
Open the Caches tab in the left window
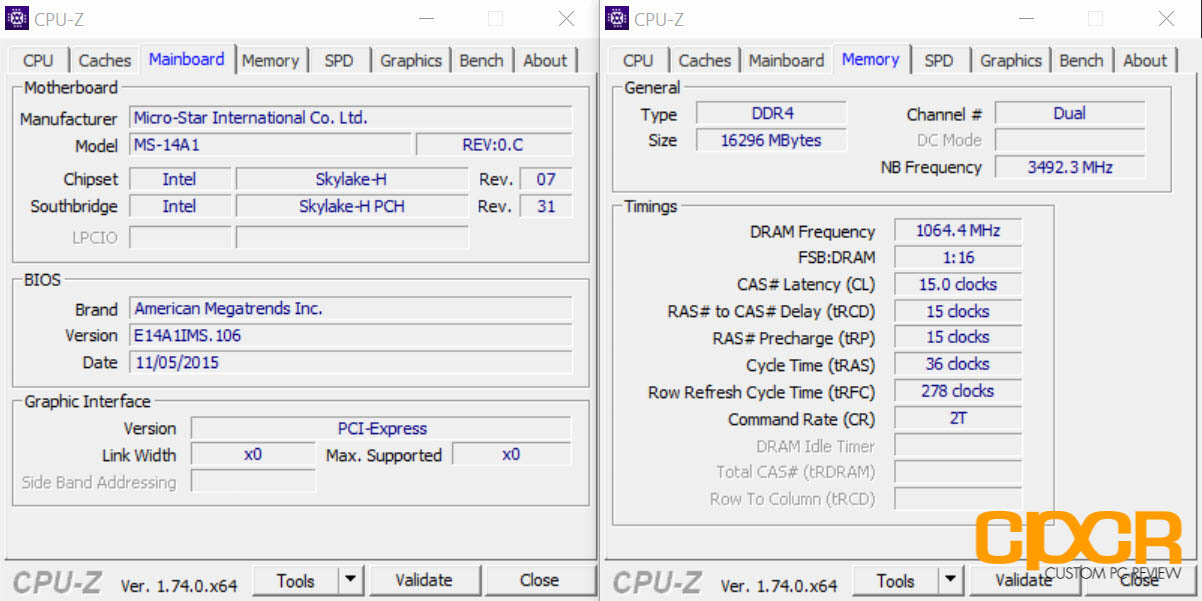pos(105,60)
